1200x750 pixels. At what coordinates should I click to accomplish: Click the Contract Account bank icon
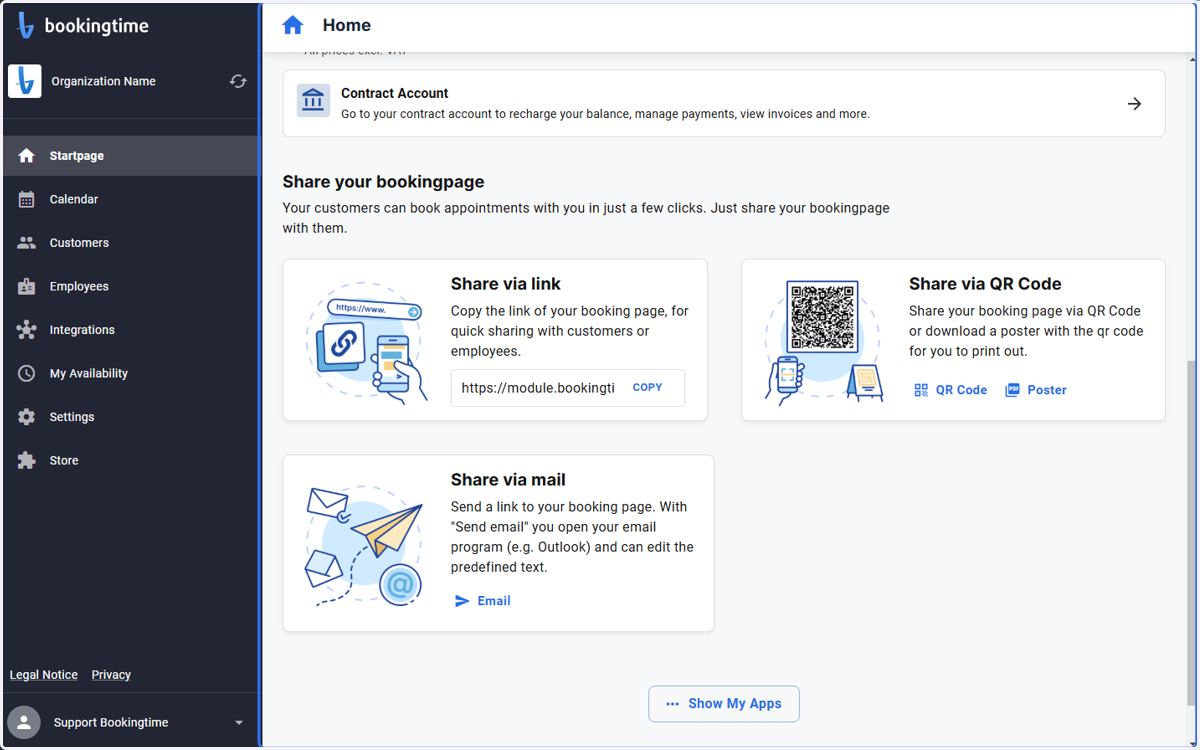point(313,100)
